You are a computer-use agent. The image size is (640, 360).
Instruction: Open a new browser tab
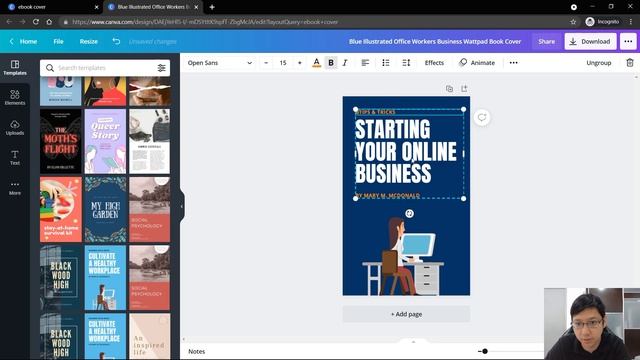pyautogui.click(x=212, y=7)
